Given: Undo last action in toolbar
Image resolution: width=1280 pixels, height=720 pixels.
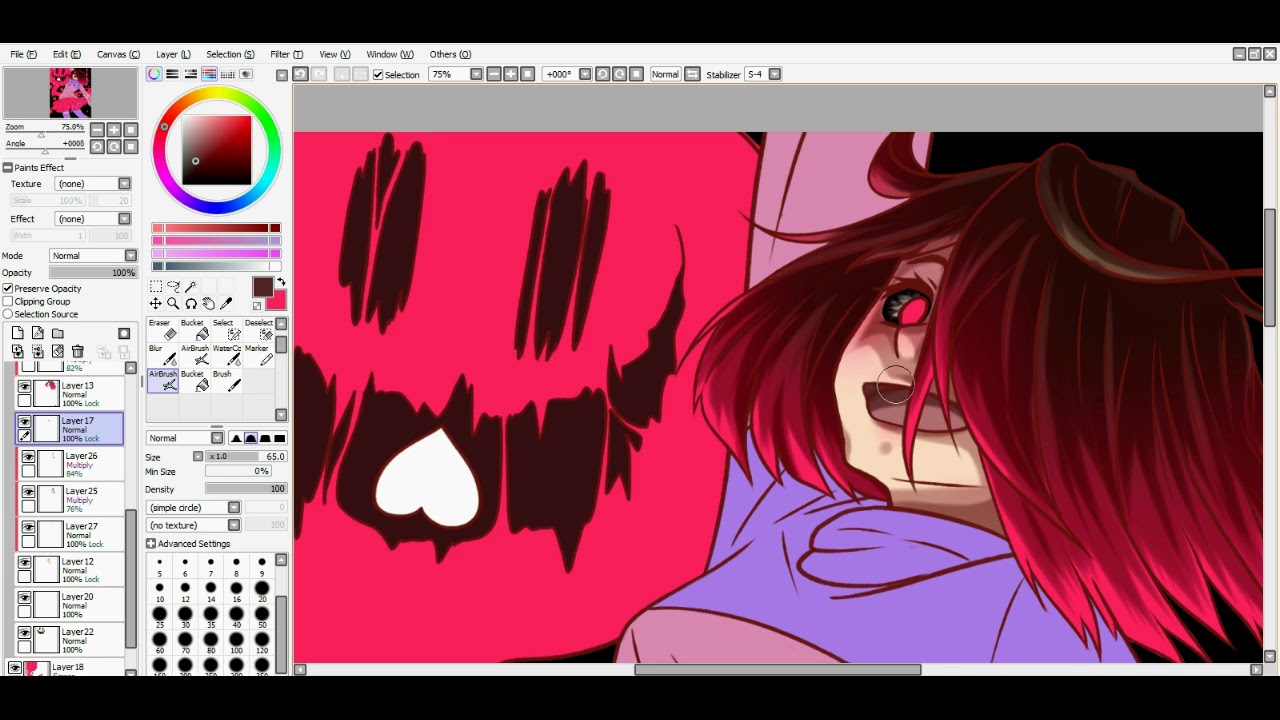Looking at the screenshot, I should click(x=300, y=74).
